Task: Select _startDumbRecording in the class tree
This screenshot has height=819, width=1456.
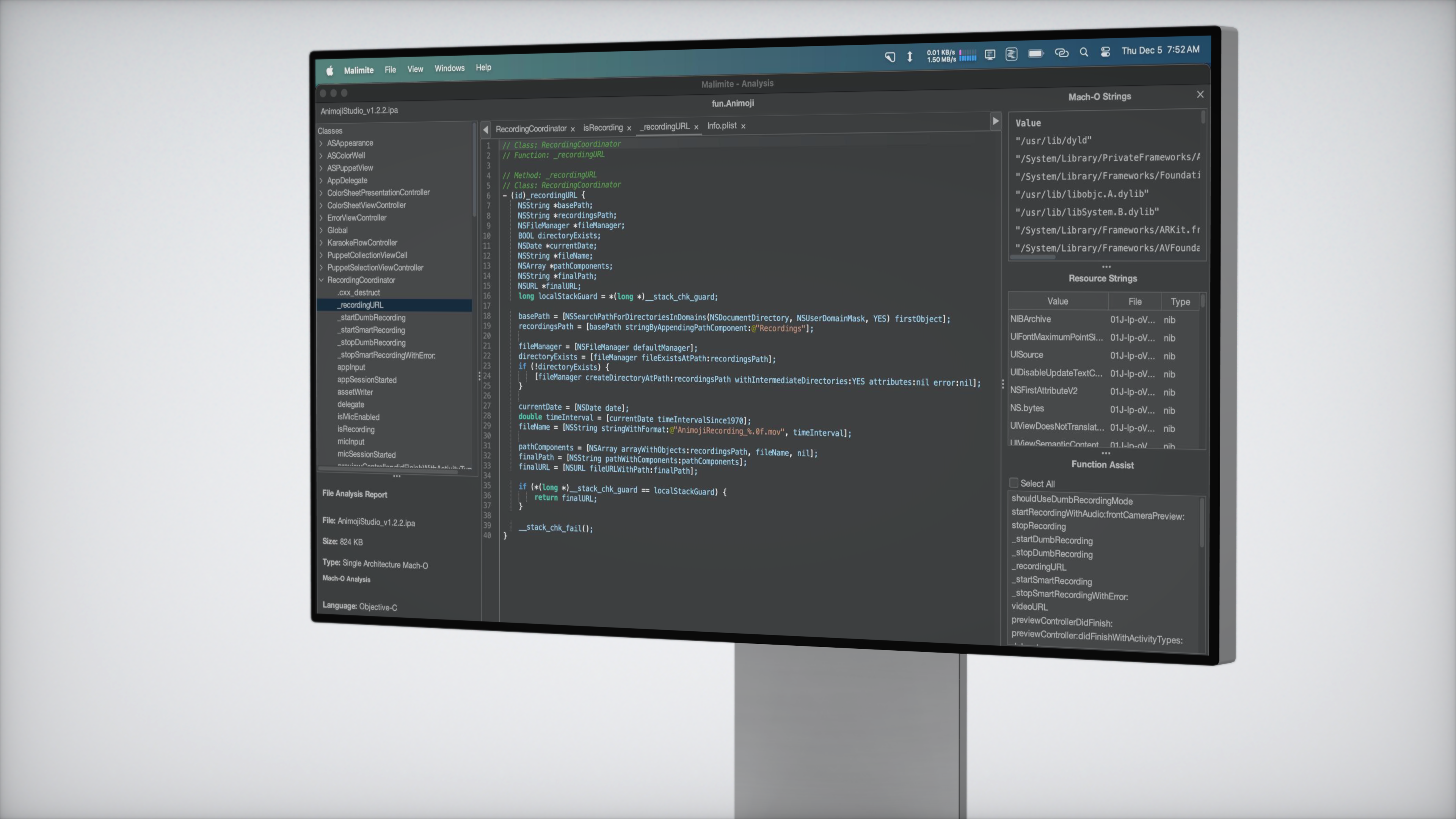Action: pos(371,318)
